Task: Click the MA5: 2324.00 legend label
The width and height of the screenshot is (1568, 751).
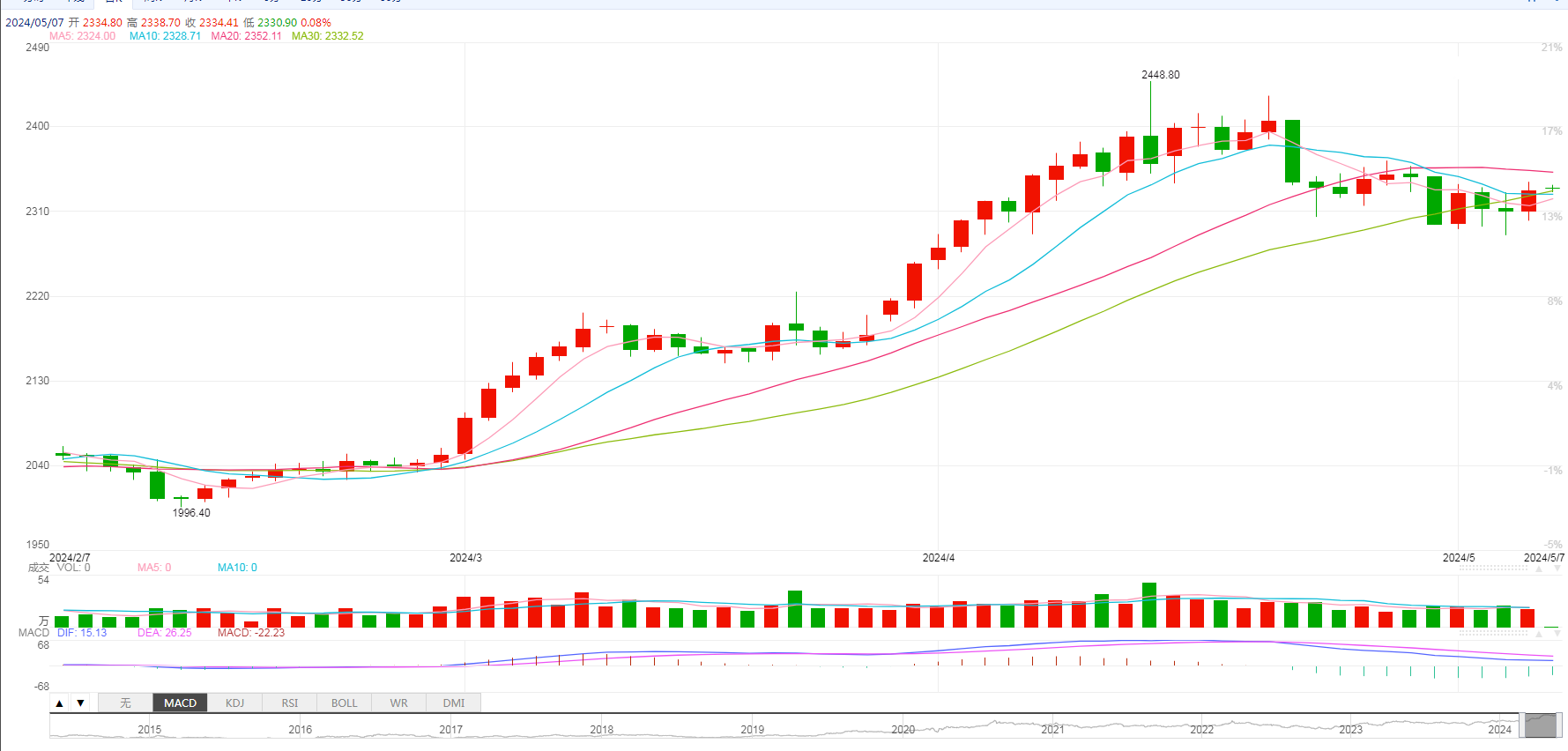Action: pyautogui.click(x=82, y=36)
